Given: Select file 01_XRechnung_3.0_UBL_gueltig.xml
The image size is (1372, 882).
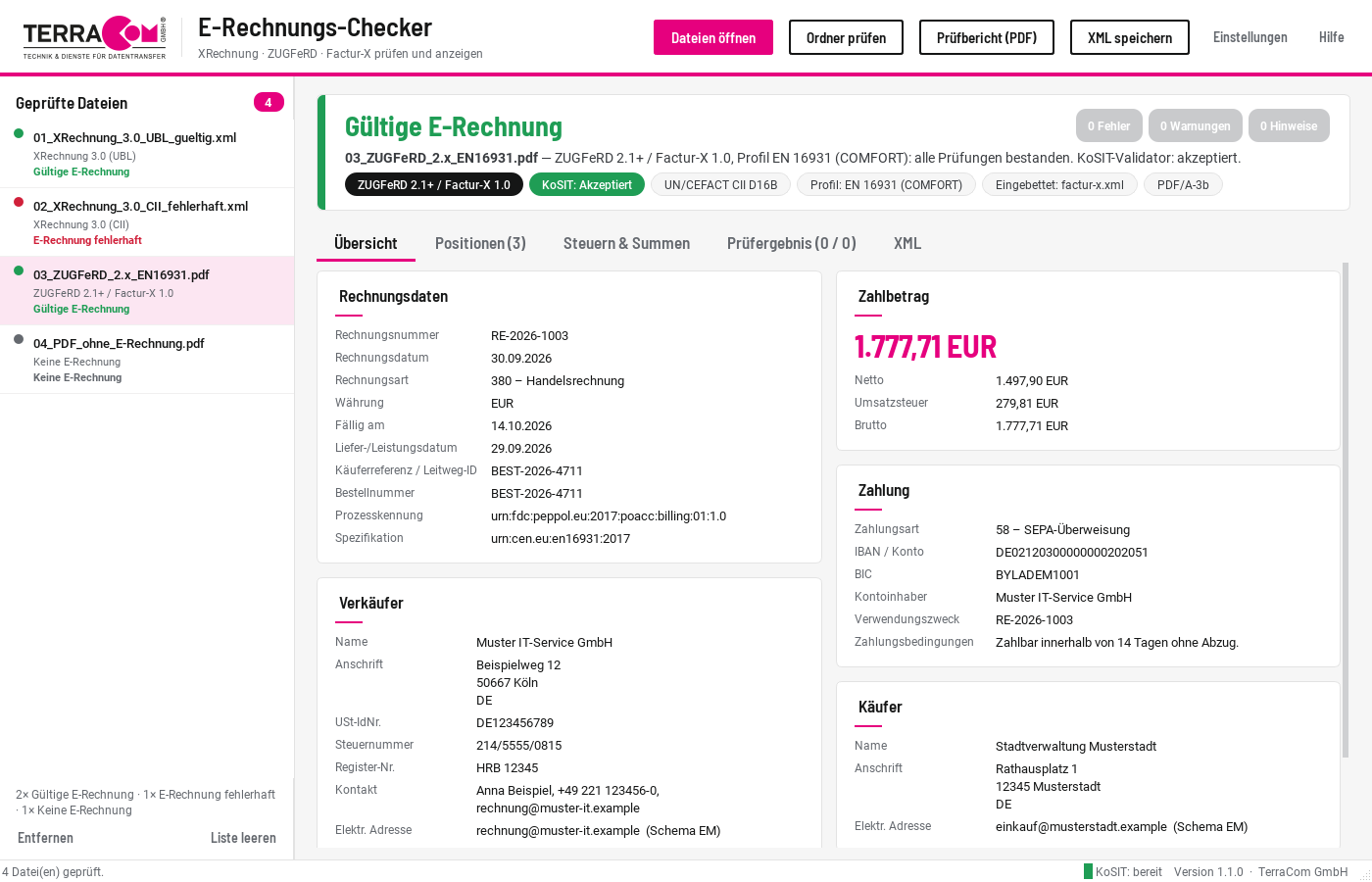Looking at the screenshot, I should point(147,154).
